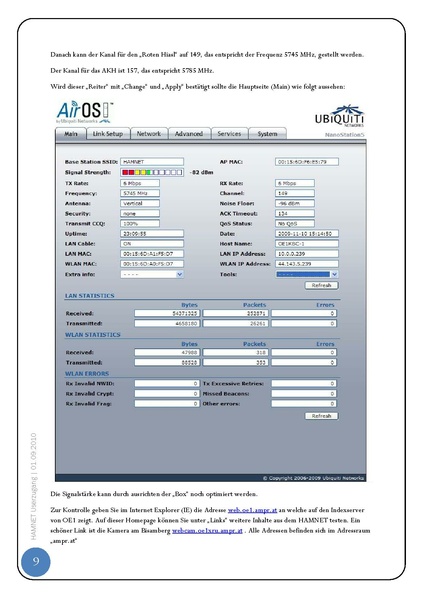Click the WLAN IP Address 44.143.5.239 field
This screenshot has height=598, width=423.
pyautogui.click(x=307, y=264)
